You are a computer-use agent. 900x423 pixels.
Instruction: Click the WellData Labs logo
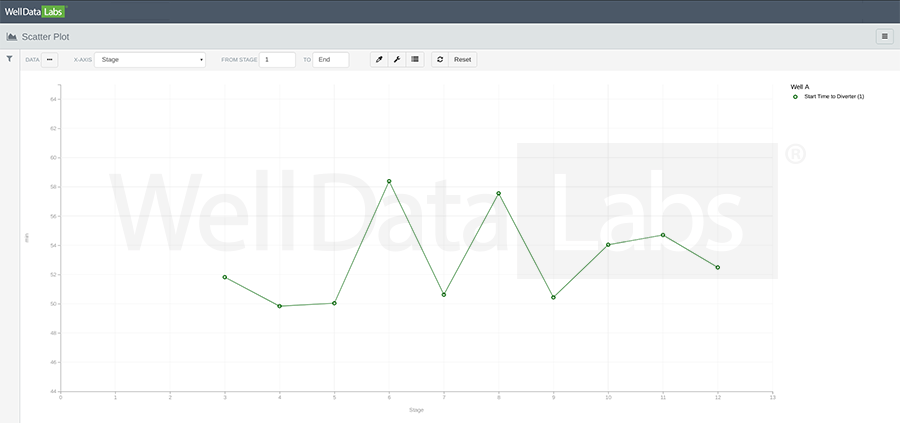tap(34, 11)
